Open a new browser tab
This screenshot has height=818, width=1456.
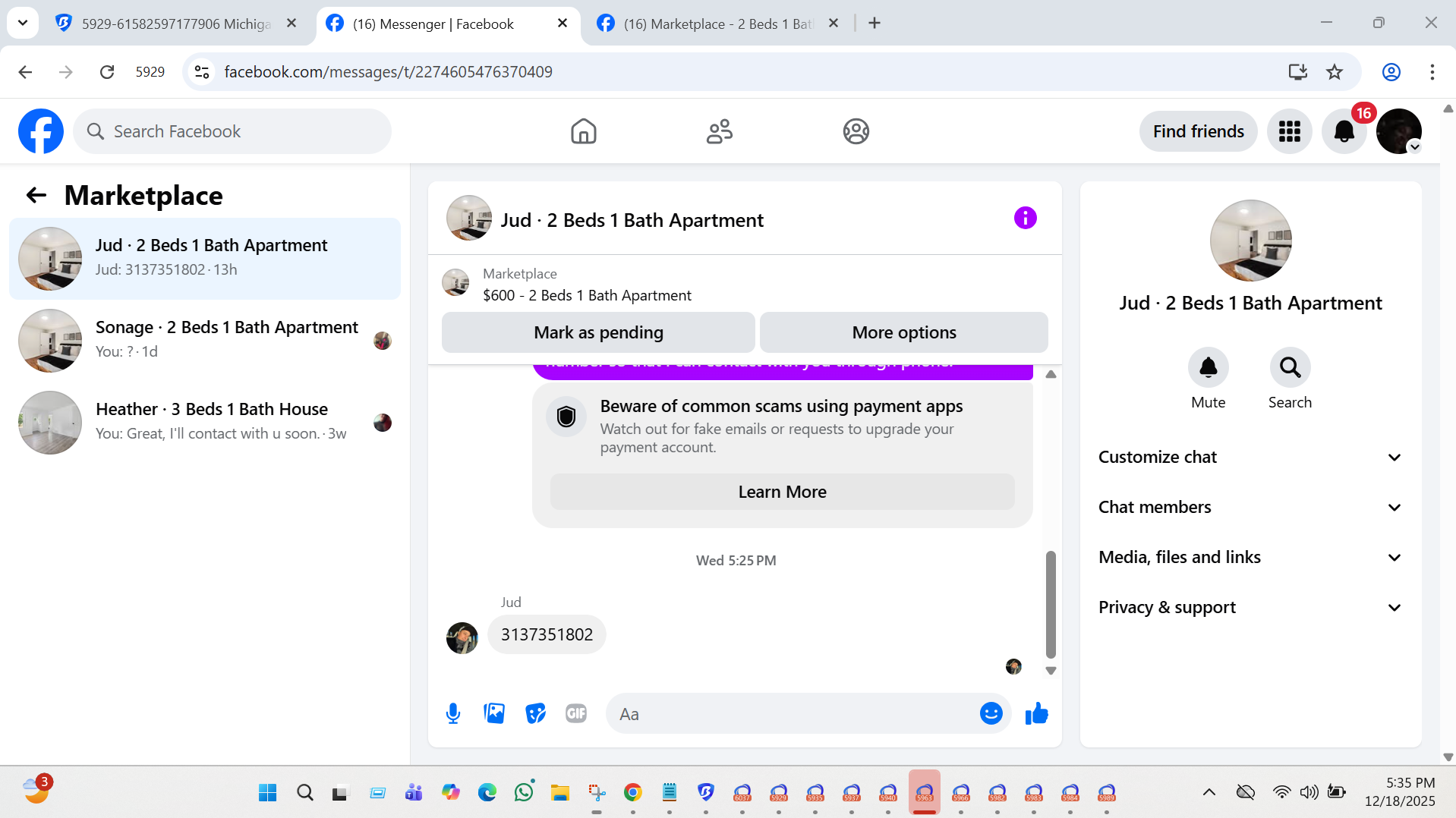pos(875,24)
